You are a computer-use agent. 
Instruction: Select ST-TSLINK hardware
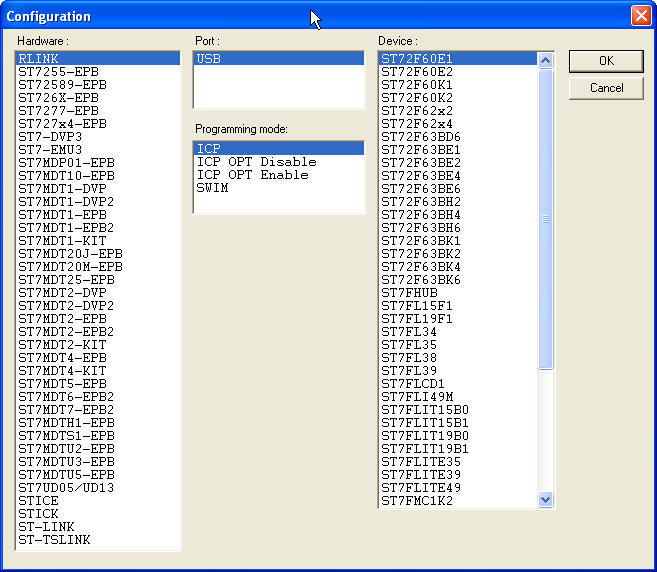point(98,539)
